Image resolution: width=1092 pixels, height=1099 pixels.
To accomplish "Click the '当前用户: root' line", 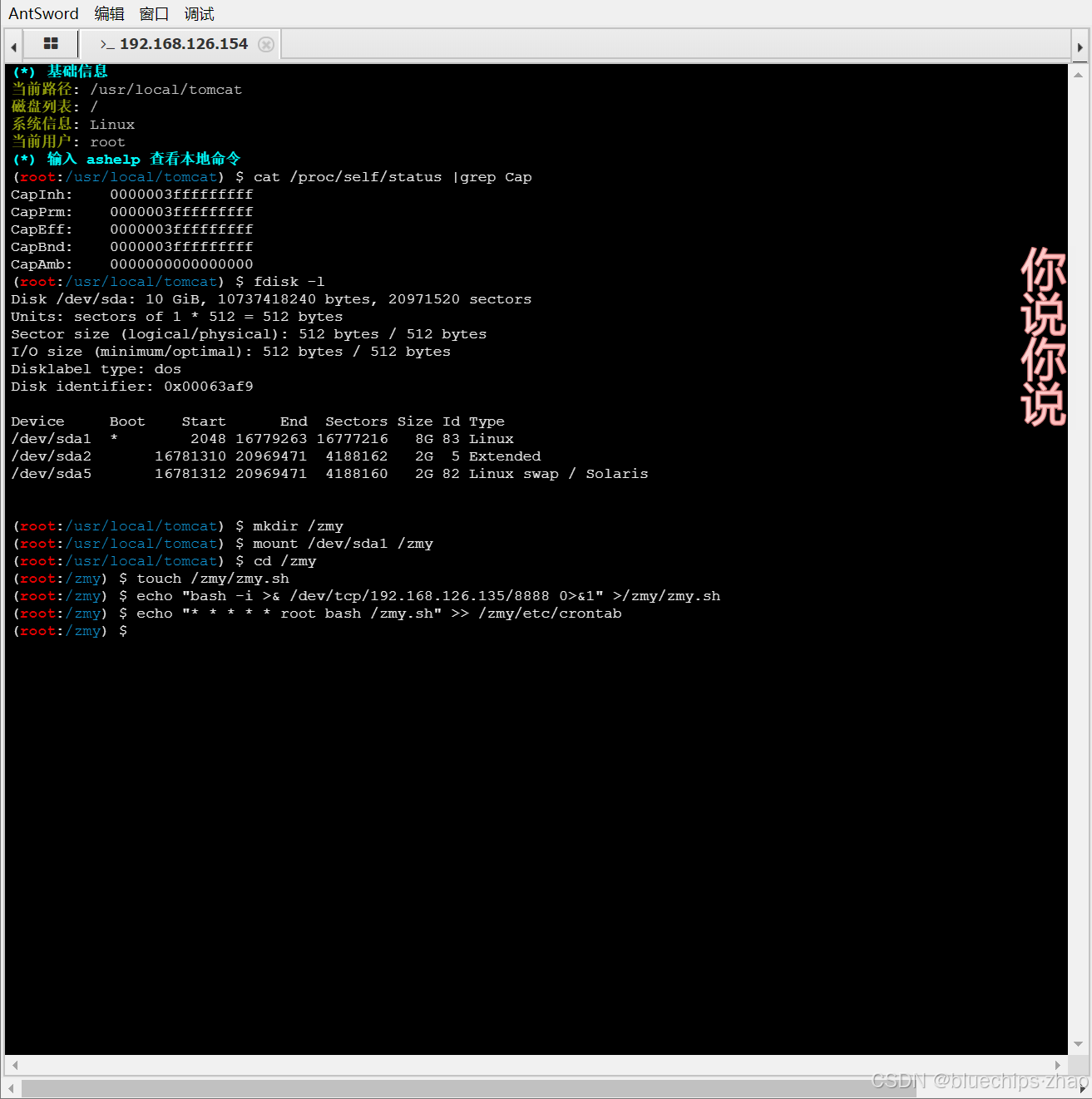I will click(68, 142).
